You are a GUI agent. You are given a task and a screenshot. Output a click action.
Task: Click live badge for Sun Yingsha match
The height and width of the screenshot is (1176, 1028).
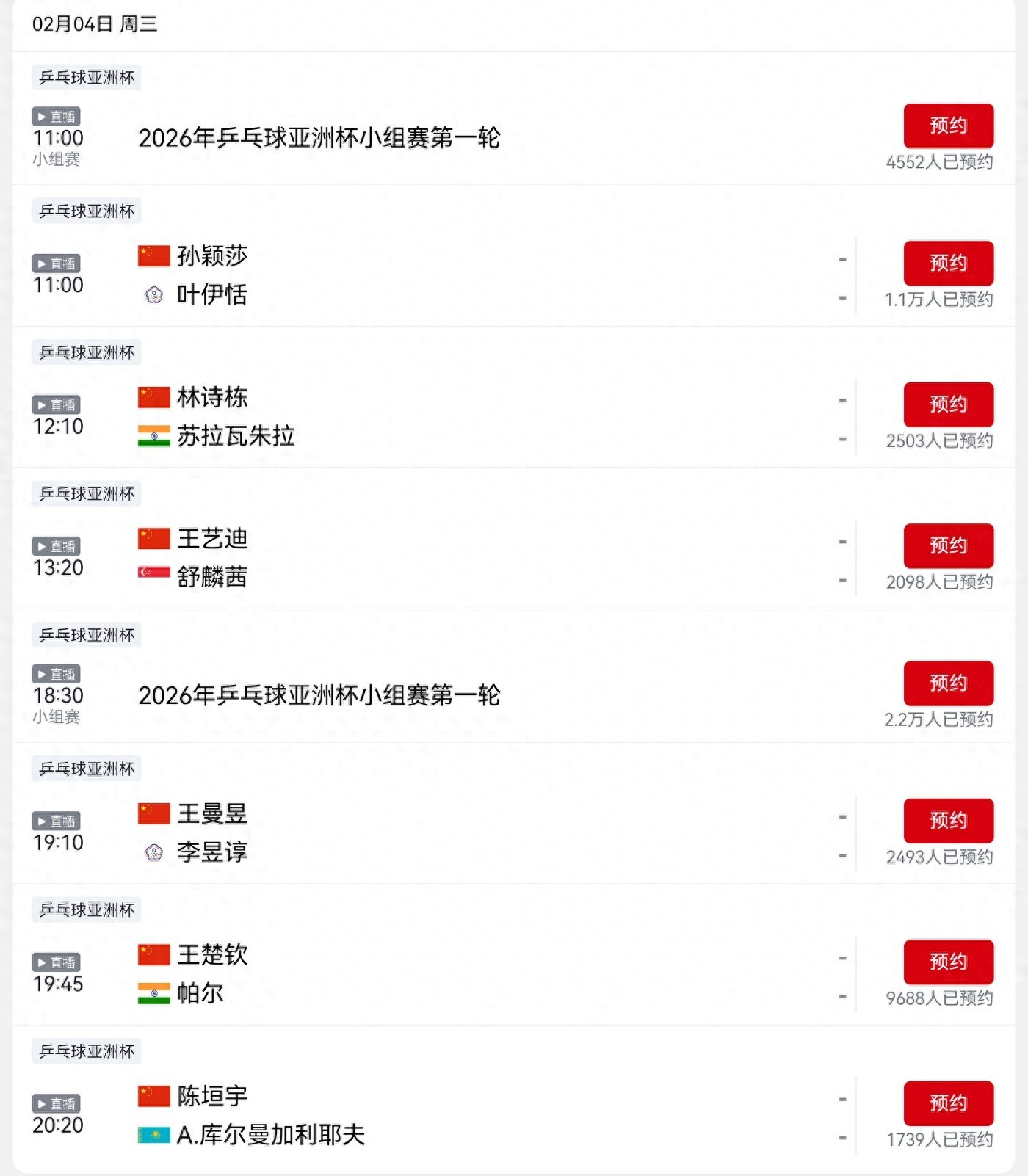(x=56, y=264)
